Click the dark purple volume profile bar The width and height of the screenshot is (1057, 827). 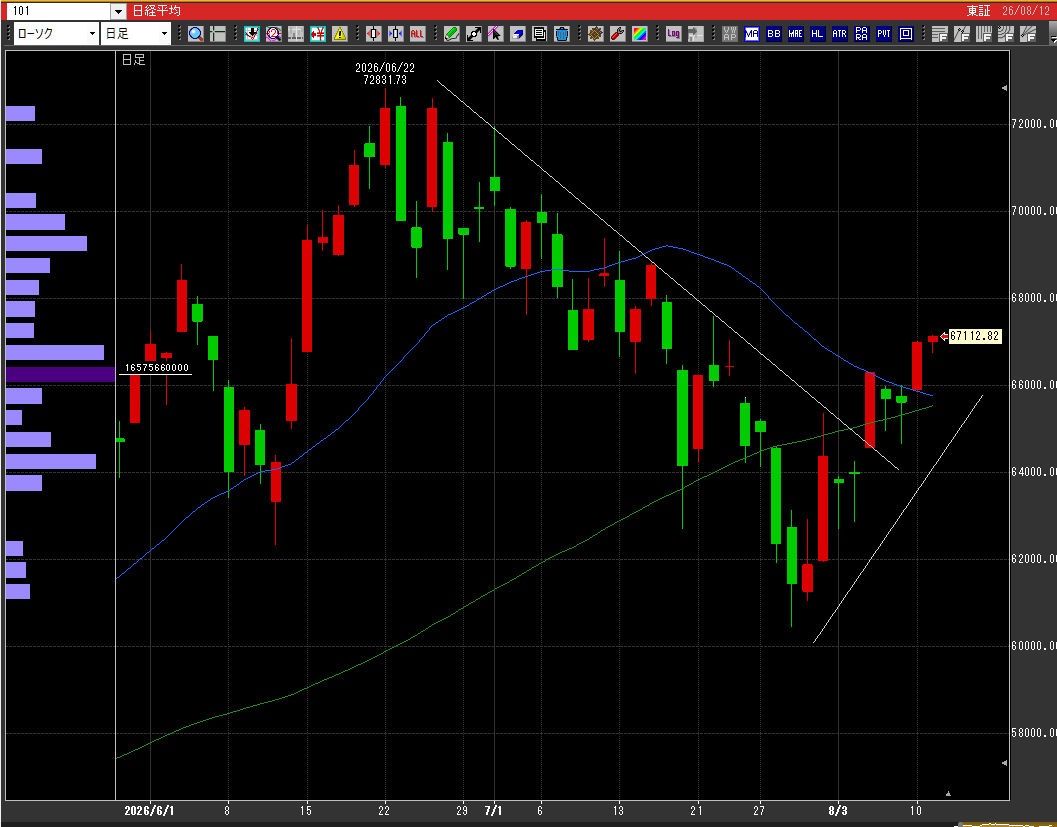click(x=61, y=374)
